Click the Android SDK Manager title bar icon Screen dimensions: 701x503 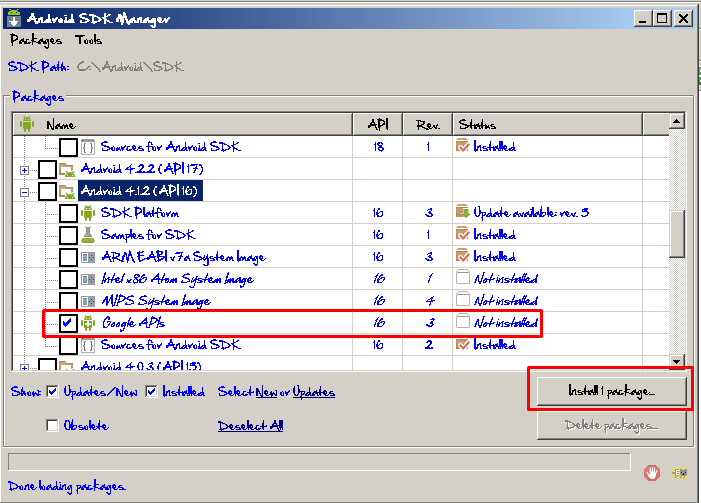(x=14, y=18)
